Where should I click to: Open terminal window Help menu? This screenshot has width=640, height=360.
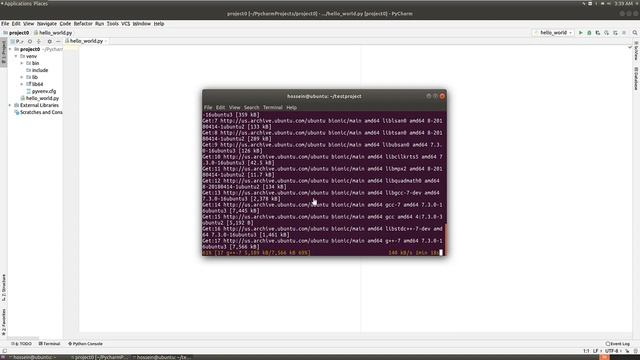[x=291, y=107]
